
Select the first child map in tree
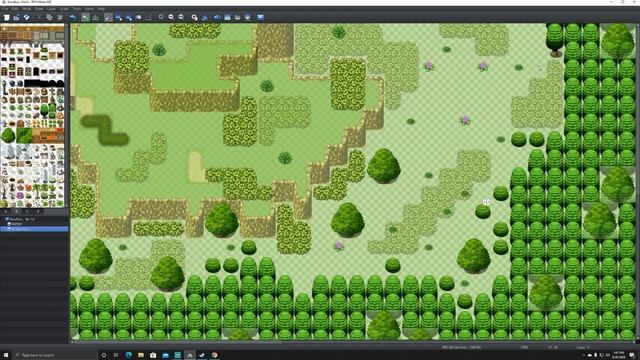[16, 224]
